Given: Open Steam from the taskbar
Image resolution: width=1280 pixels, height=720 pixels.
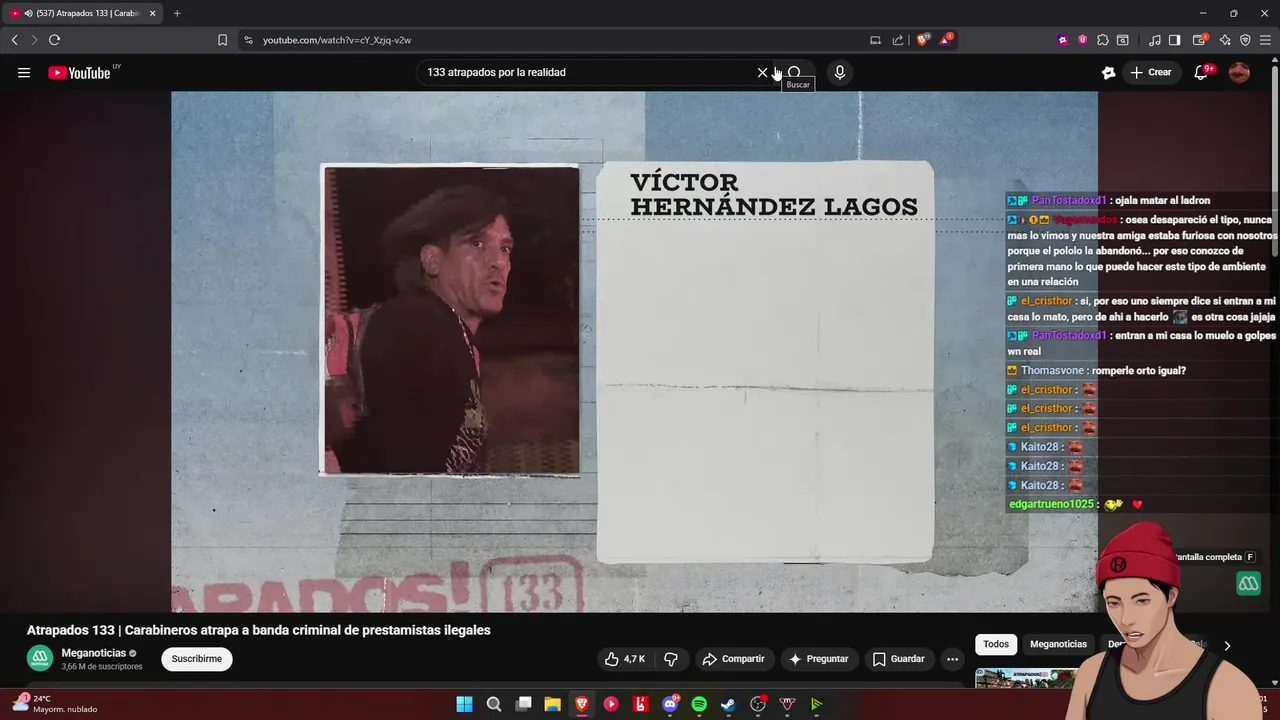Looking at the screenshot, I should pyautogui.click(x=728, y=704).
